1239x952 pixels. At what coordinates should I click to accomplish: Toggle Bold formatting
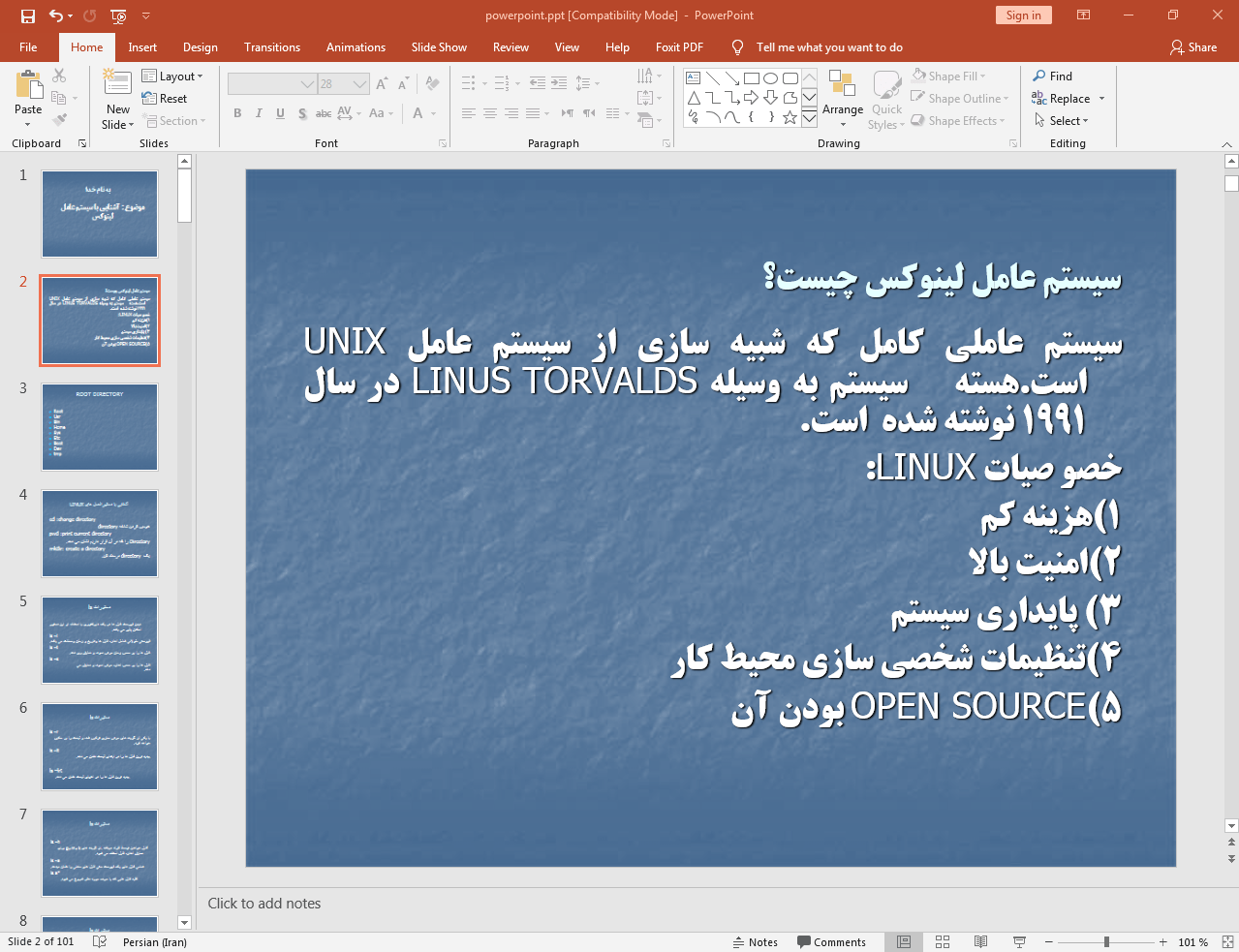pyautogui.click(x=237, y=113)
